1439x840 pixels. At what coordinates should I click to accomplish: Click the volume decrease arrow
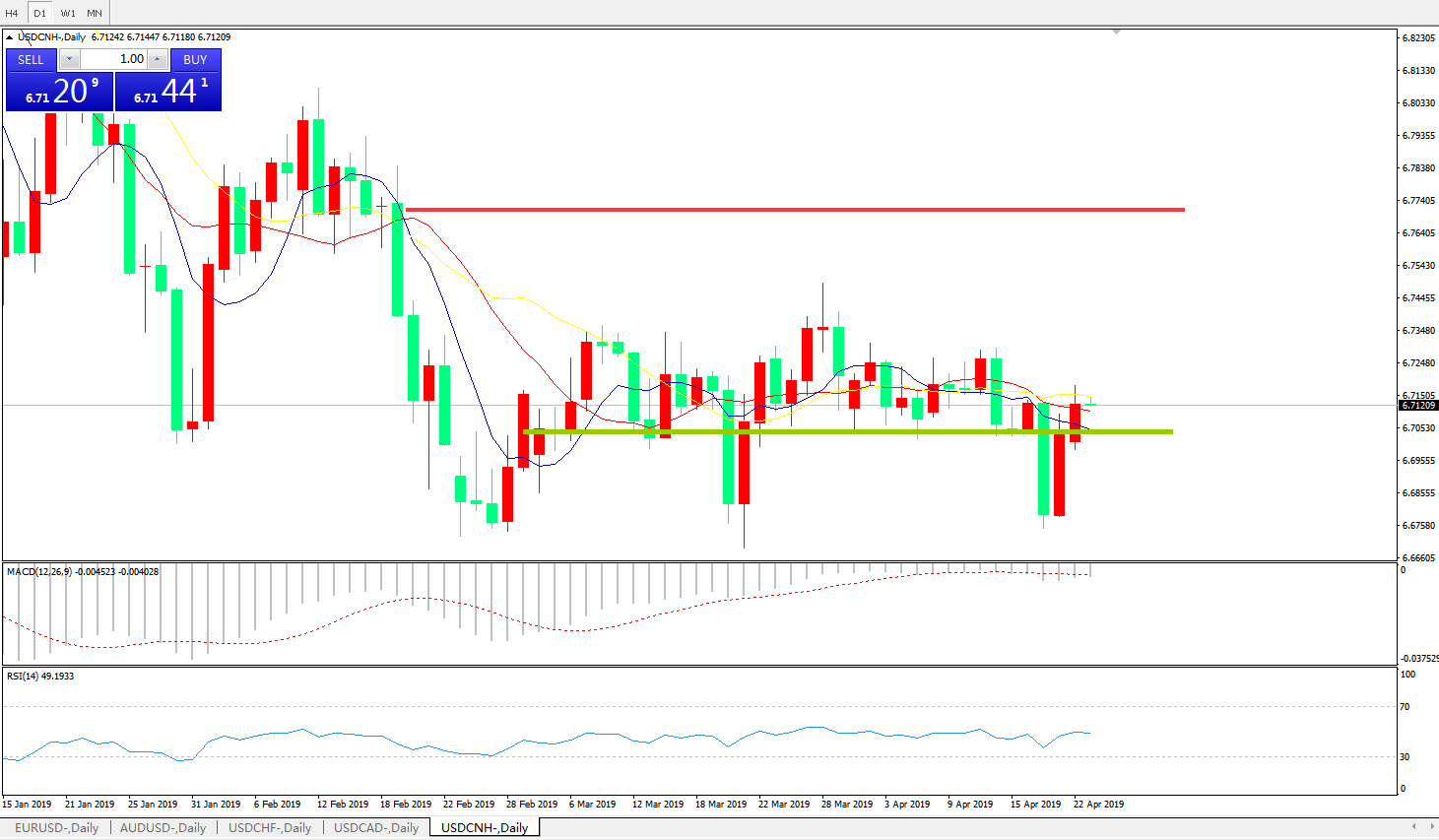69,59
